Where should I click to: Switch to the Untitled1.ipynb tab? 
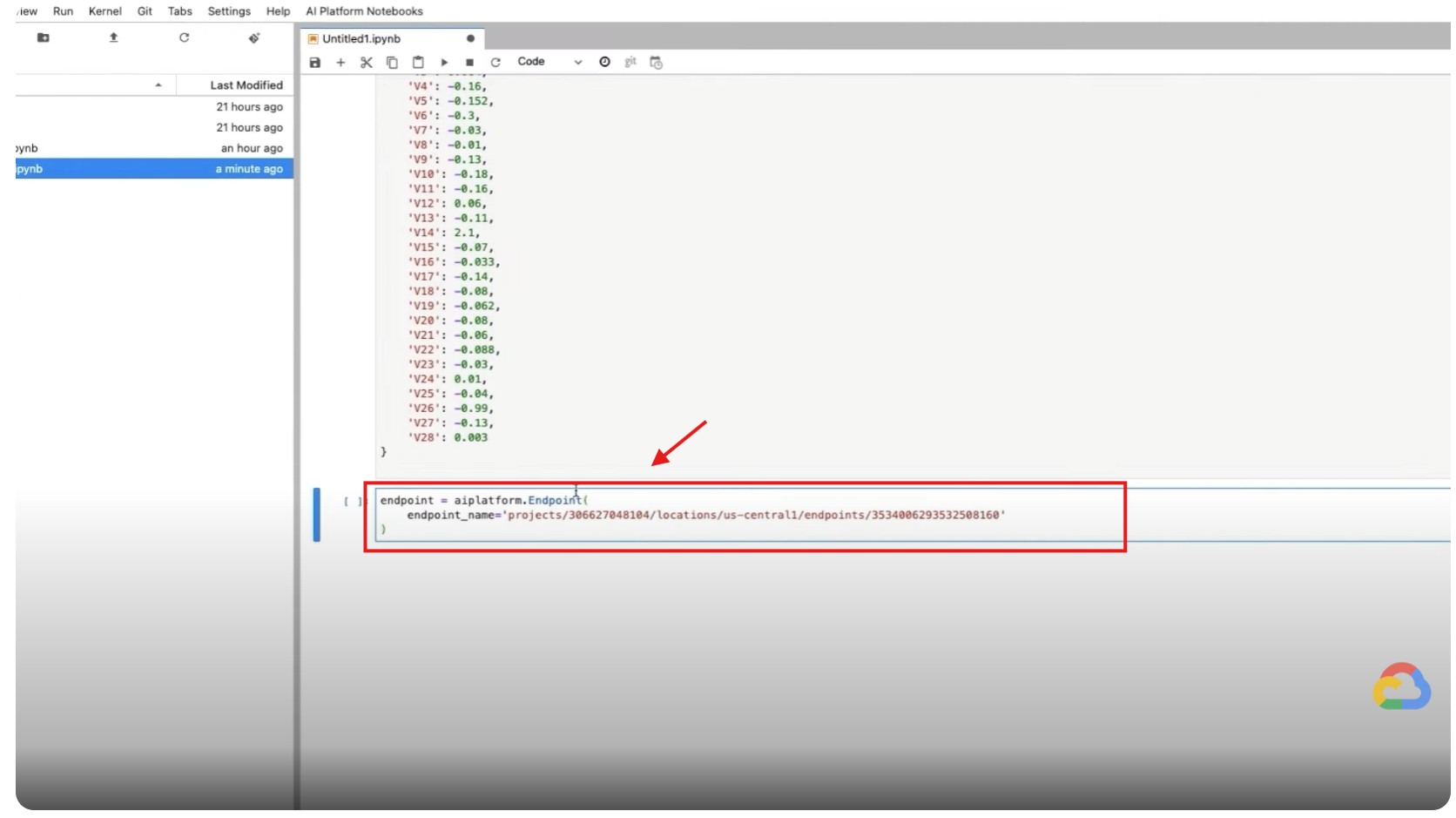tap(361, 39)
